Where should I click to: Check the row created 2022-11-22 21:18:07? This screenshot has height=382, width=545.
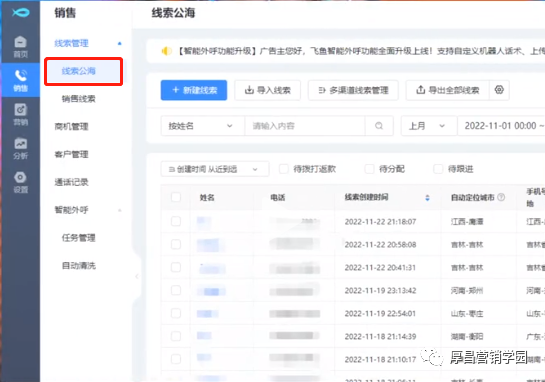coord(176,221)
